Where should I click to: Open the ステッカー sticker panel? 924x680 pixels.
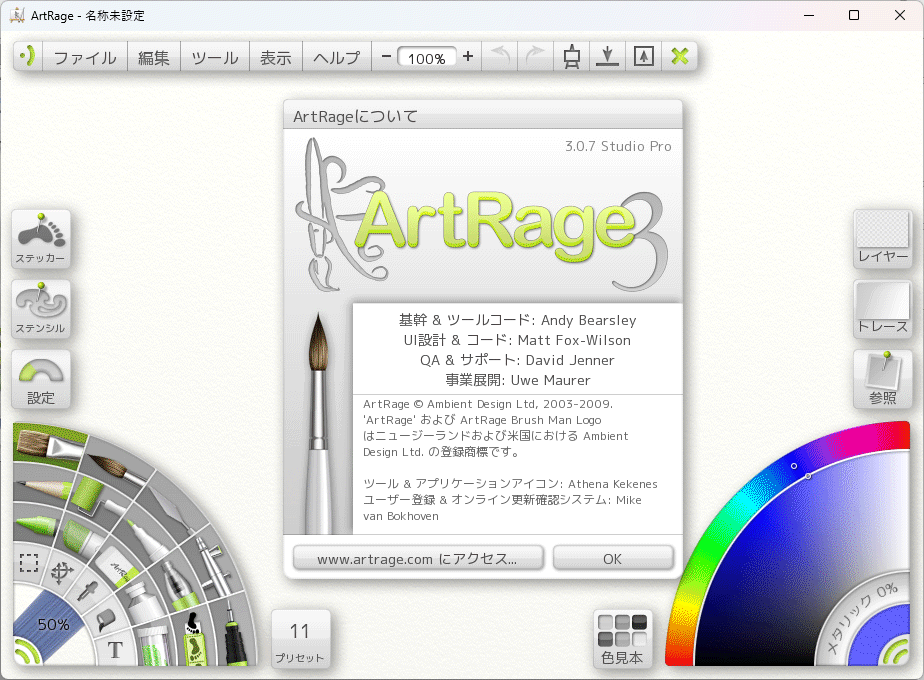click(x=41, y=240)
